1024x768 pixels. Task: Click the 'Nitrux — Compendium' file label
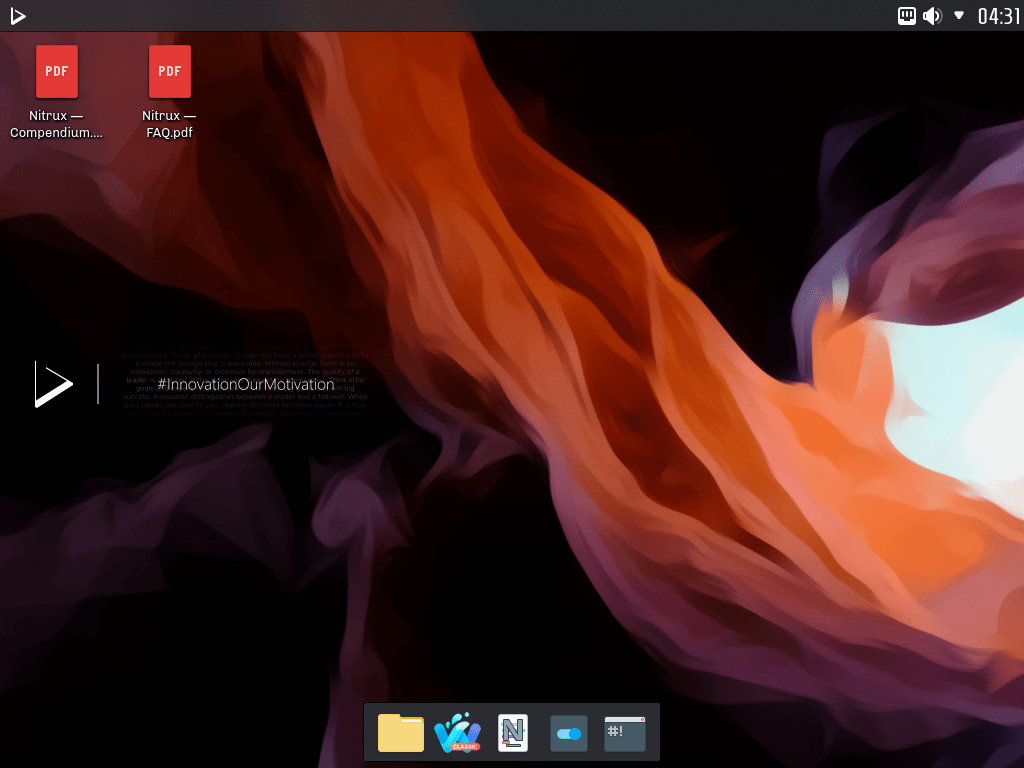pyautogui.click(x=57, y=124)
